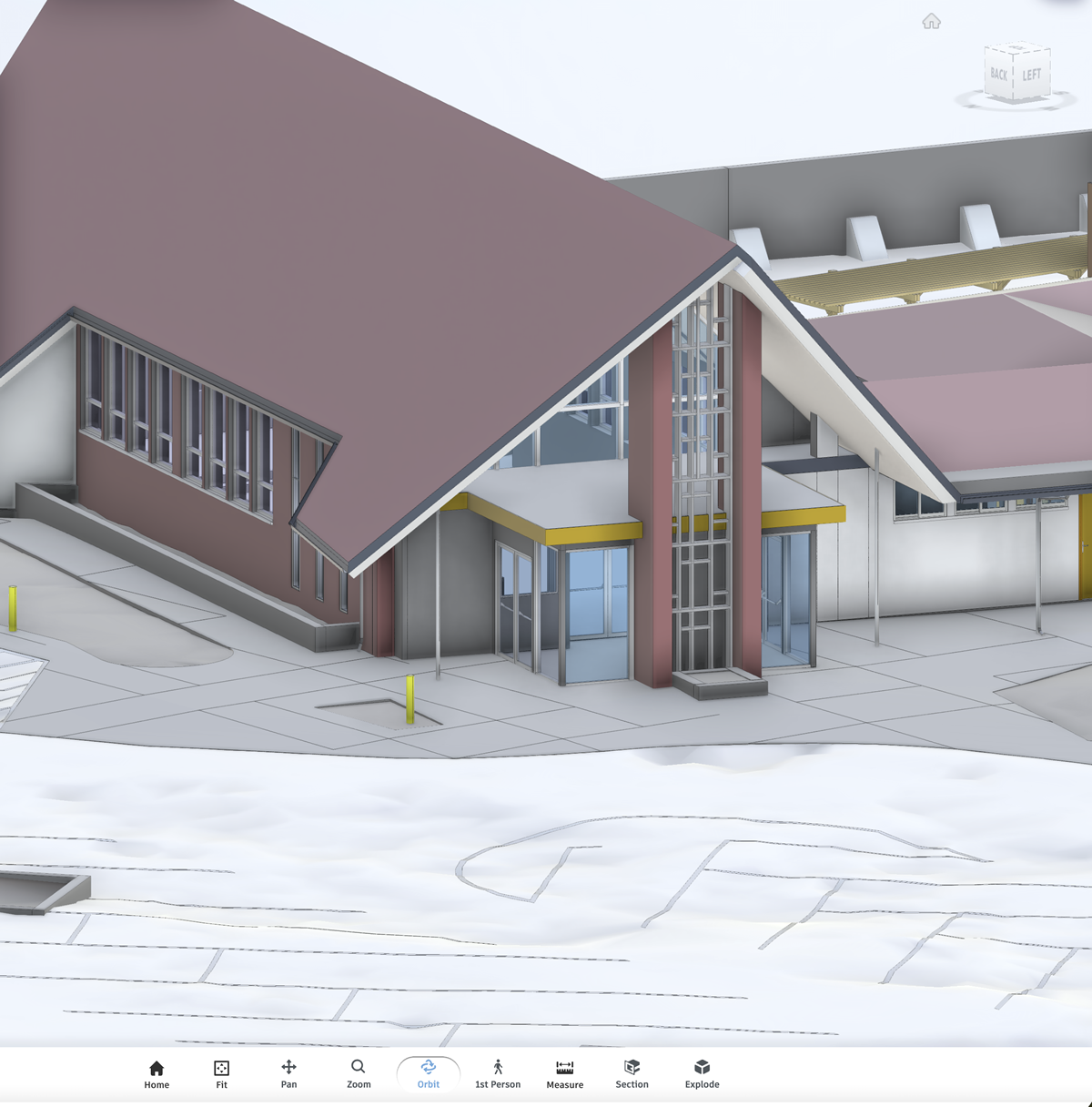Open the Measure ruler tool
The image size is (1092, 1107).
coord(564,1073)
